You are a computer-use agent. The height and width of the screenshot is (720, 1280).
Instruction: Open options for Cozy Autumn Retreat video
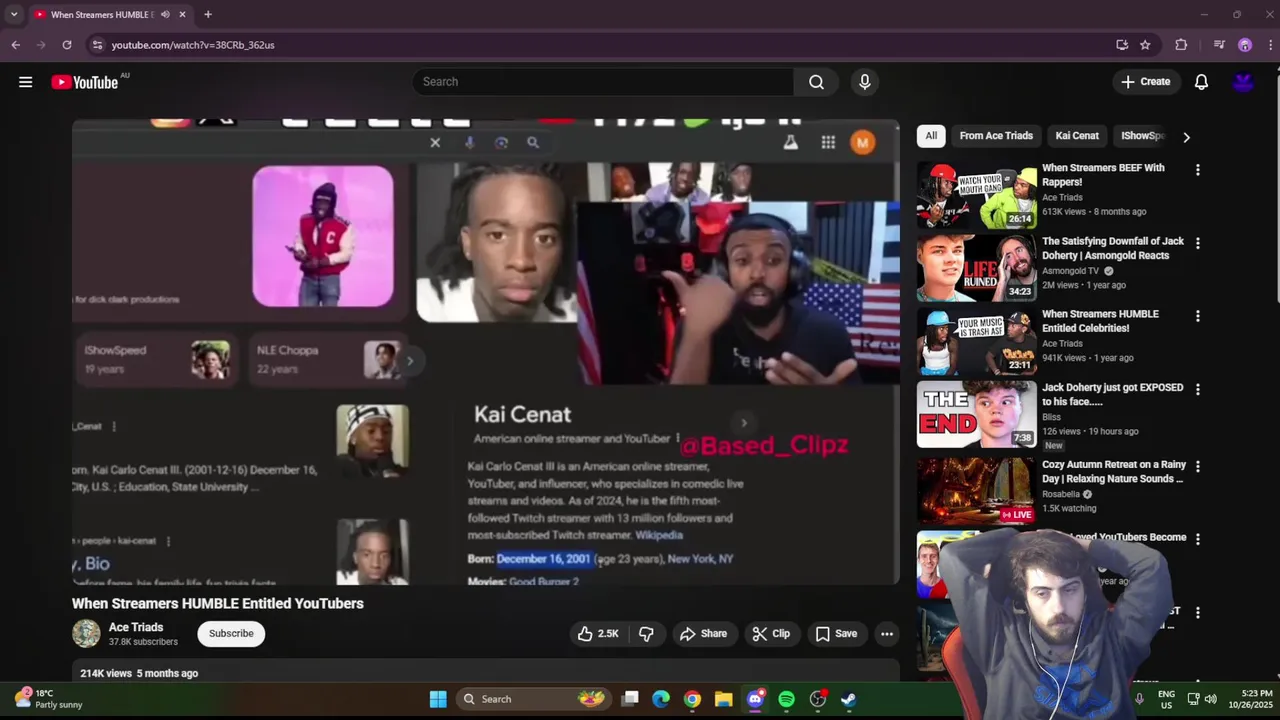pyautogui.click(x=1197, y=466)
